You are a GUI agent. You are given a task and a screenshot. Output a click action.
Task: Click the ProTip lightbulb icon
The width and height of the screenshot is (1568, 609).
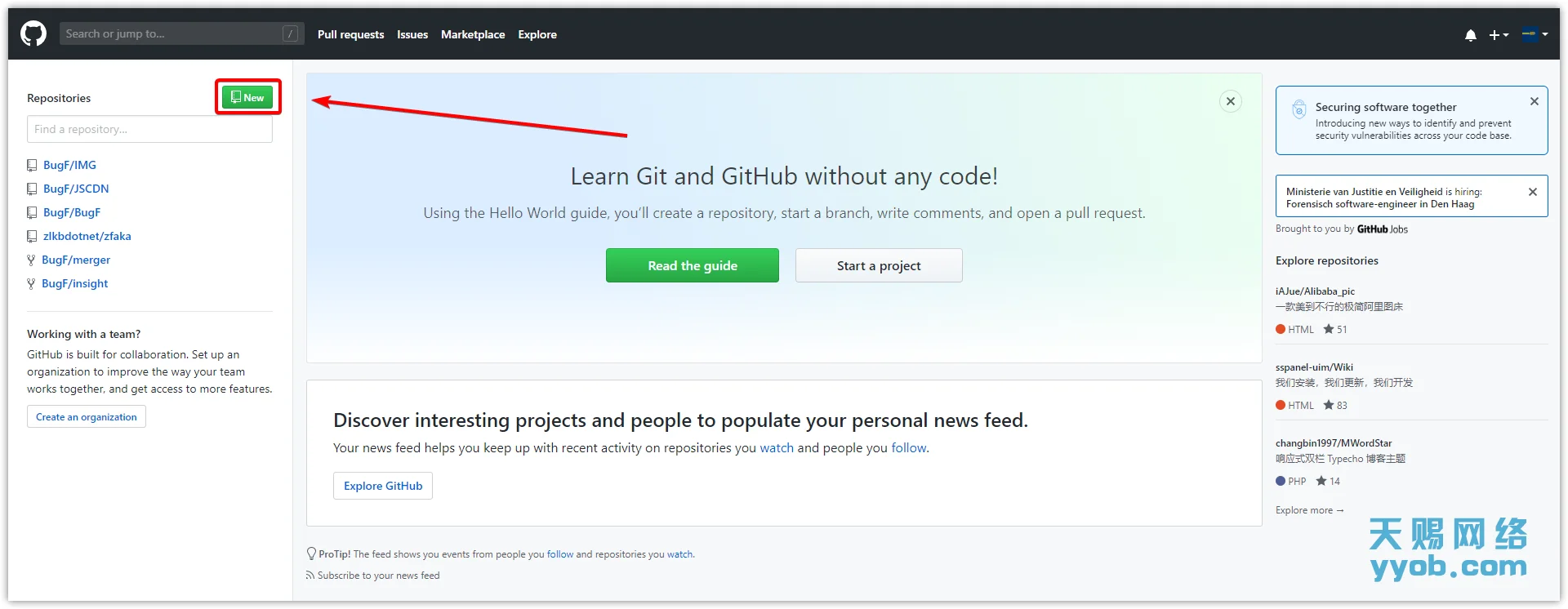click(311, 553)
